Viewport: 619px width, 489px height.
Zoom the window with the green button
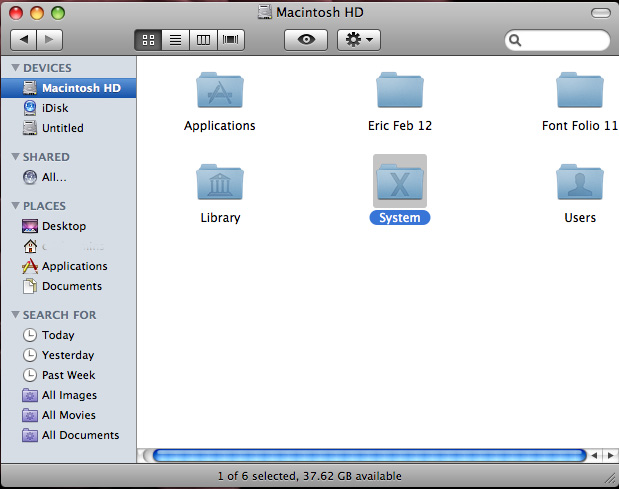tap(58, 13)
